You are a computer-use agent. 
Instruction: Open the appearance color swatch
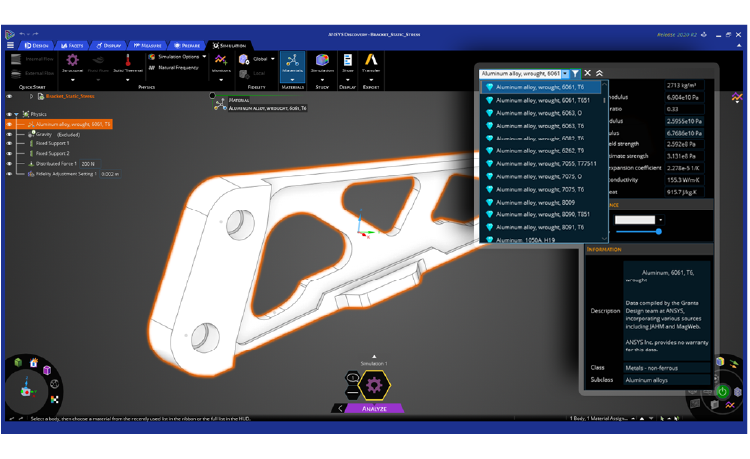pos(635,220)
